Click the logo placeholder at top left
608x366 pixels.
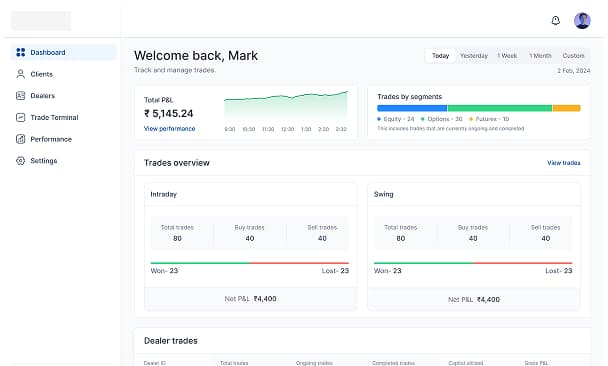click(41, 21)
